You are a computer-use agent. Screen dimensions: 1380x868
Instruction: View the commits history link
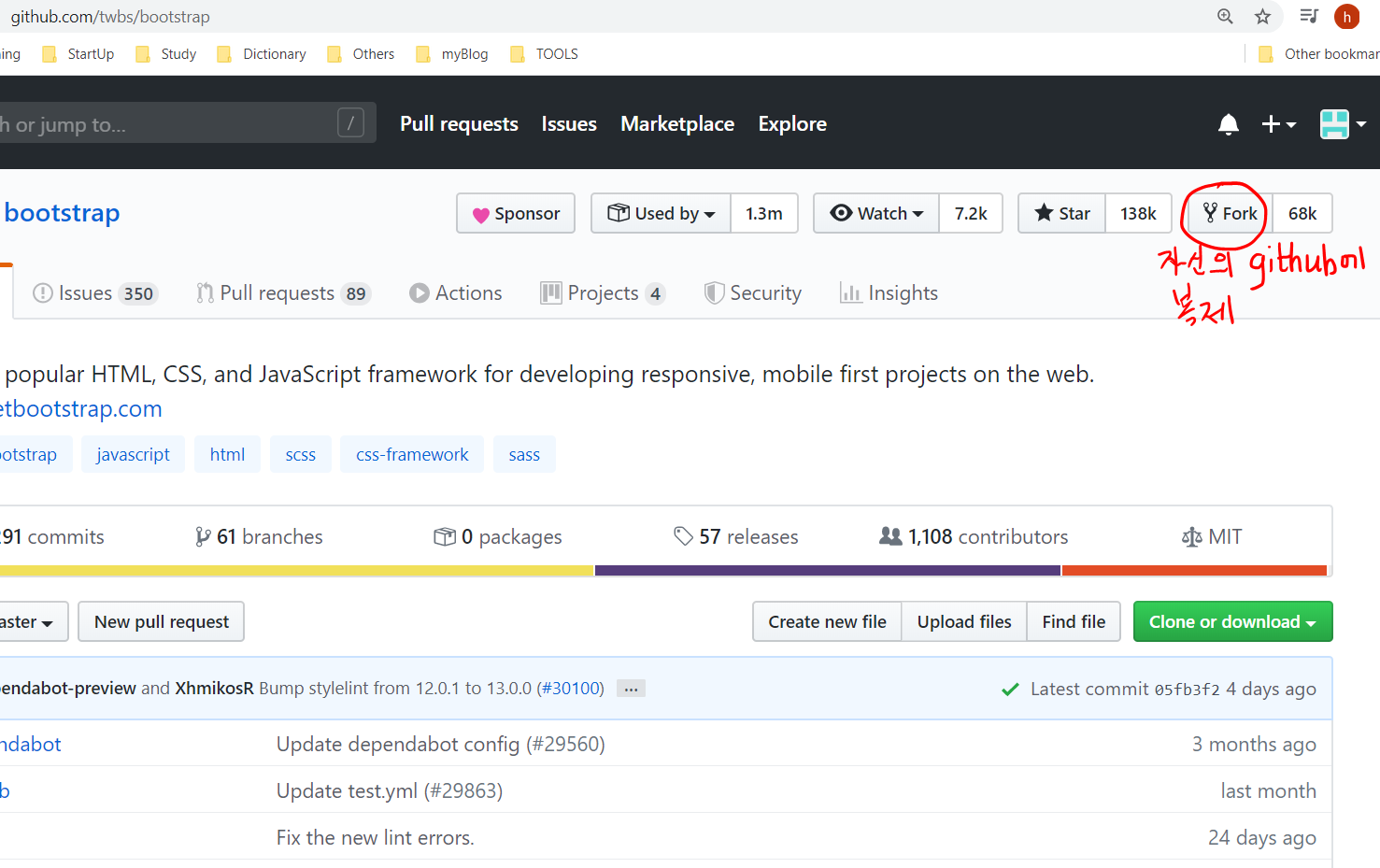pos(52,537)
